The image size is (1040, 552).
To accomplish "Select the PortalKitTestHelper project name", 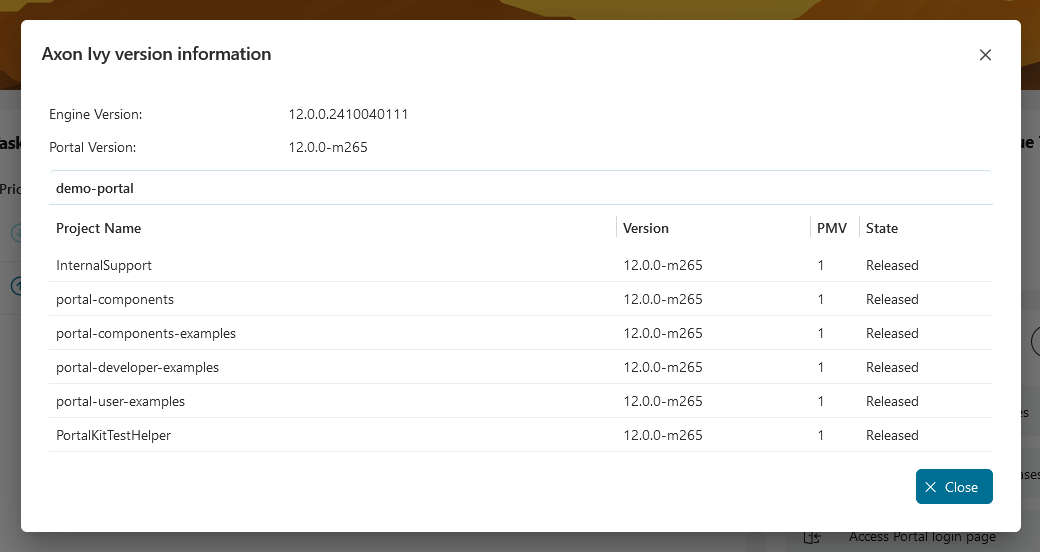I will [x=113, y=435].
